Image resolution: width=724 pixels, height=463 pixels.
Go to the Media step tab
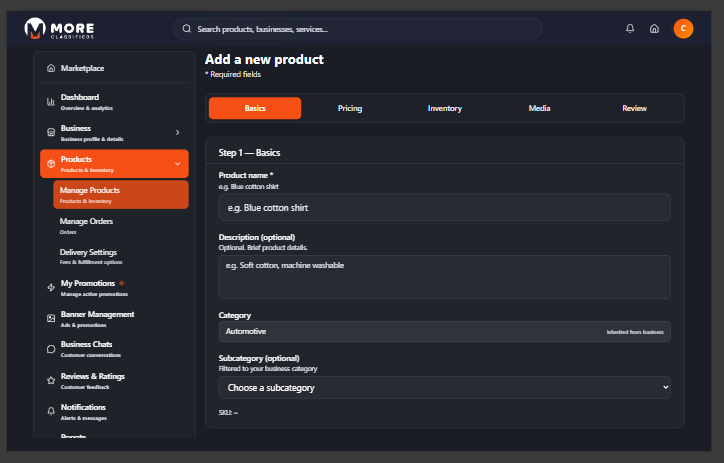click(540, 108)
